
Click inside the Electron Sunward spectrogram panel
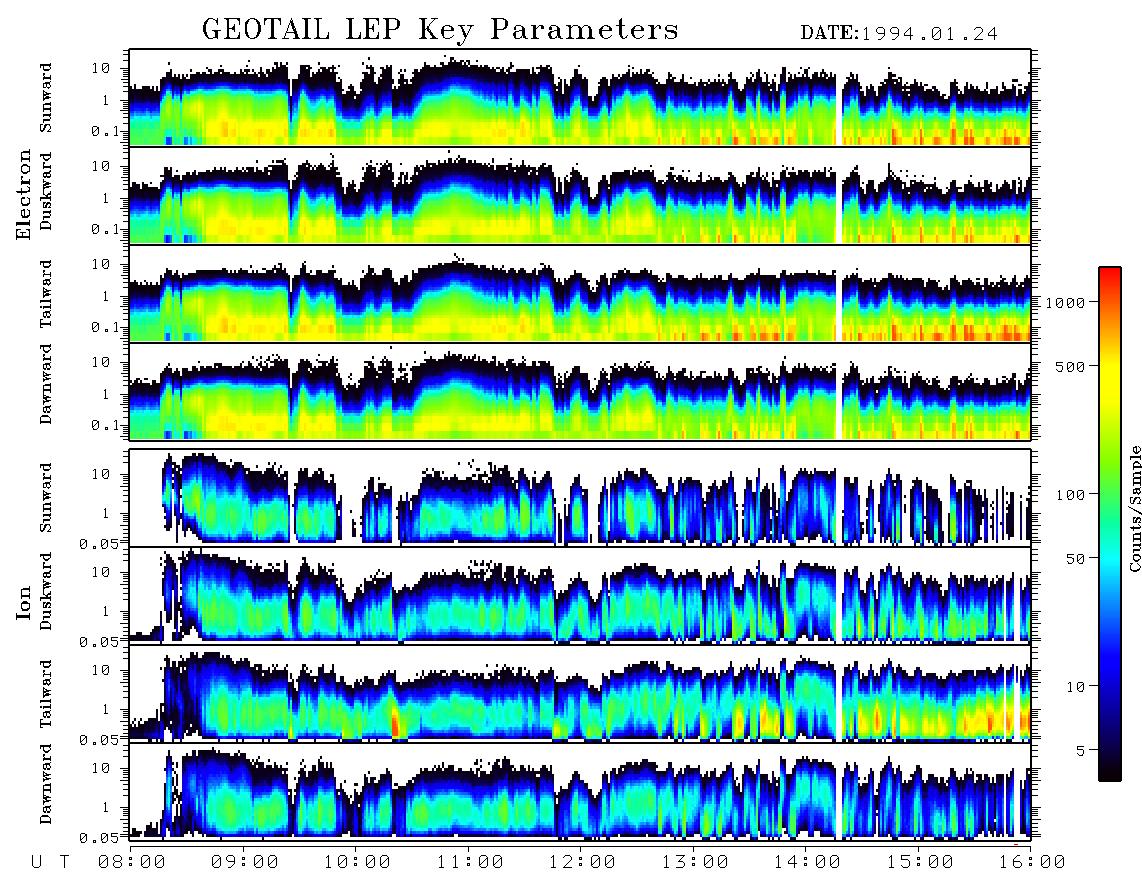(x=580, y=98)
